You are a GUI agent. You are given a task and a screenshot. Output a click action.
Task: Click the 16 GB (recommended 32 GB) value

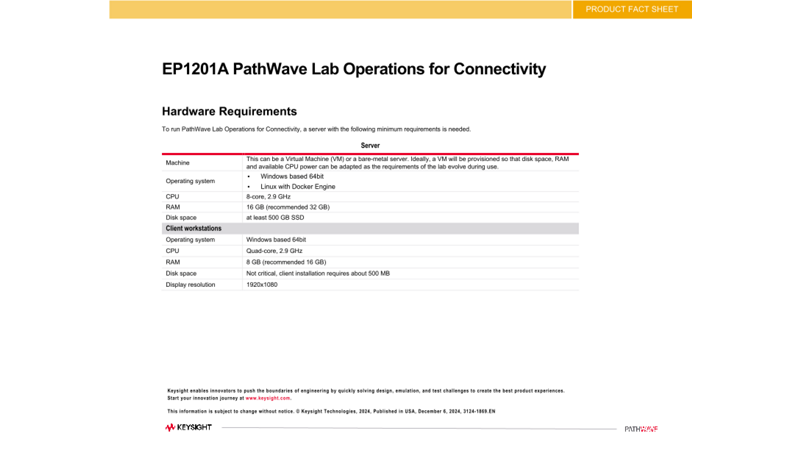(x=288, y=207)
